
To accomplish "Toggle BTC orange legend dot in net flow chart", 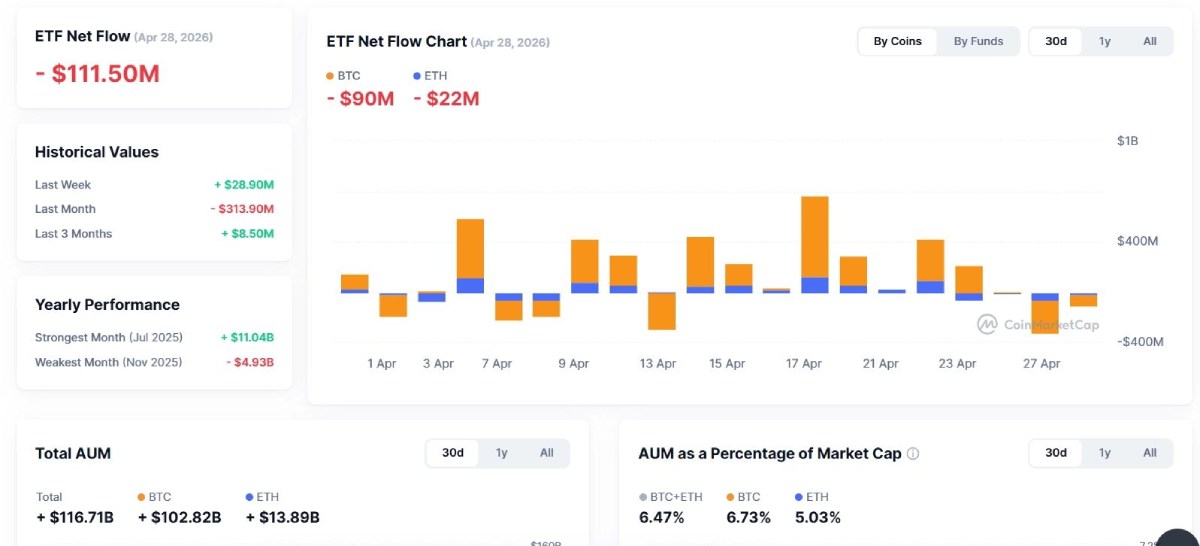I will pyautogui.click(x=331, y=76).
